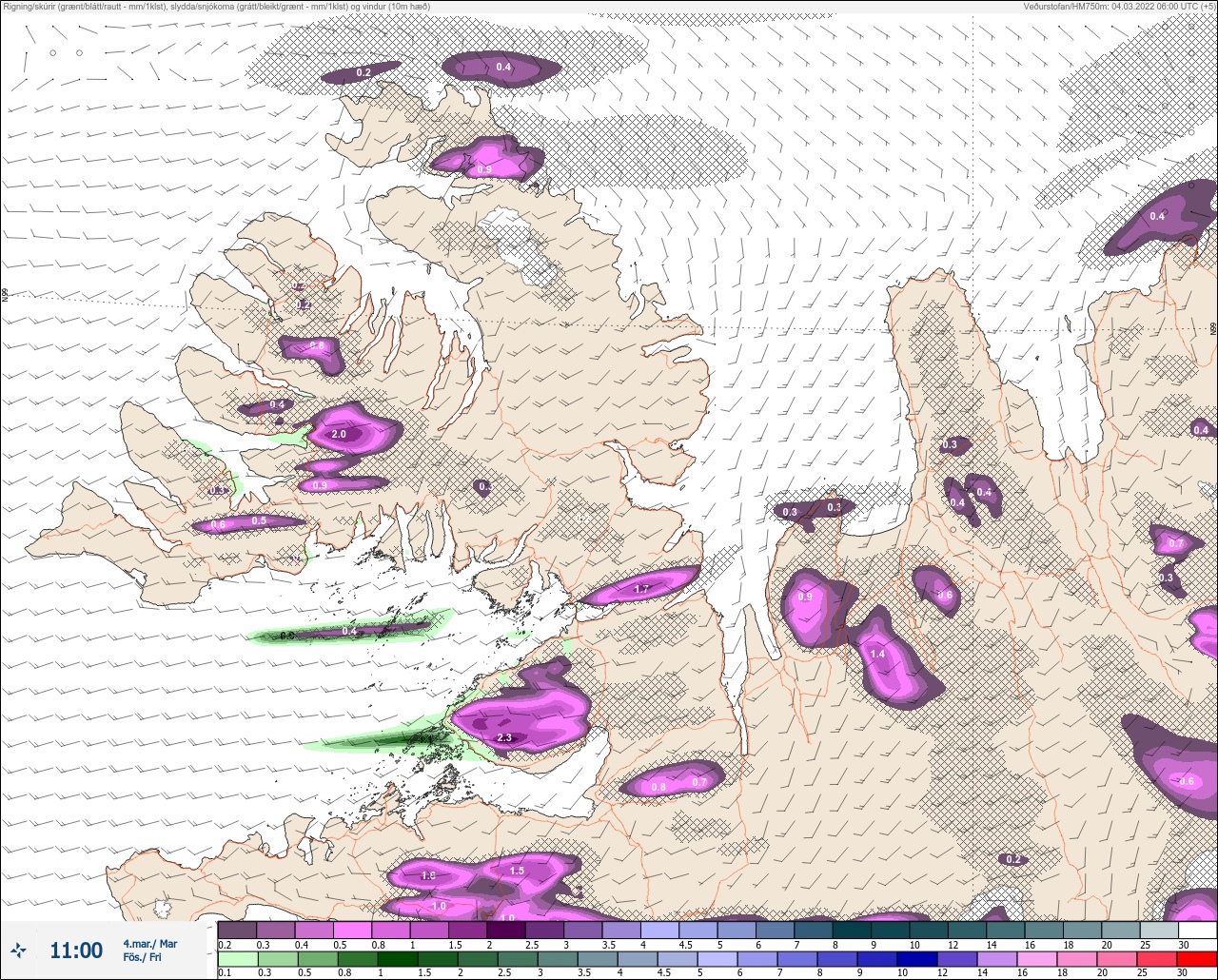Click the 2.3 snowfall value on the map
The image size is (1218, 980).
pos(505,737)
